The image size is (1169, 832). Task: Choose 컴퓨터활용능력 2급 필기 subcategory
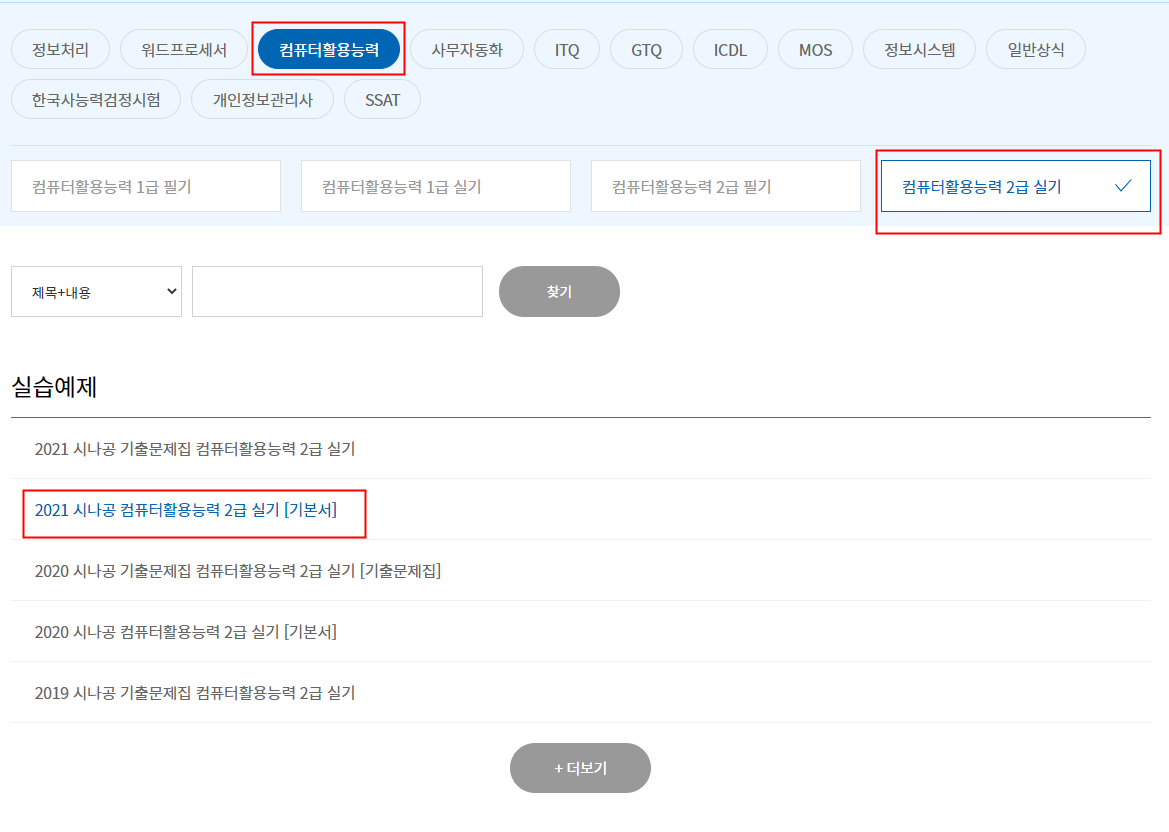[726, 186]
